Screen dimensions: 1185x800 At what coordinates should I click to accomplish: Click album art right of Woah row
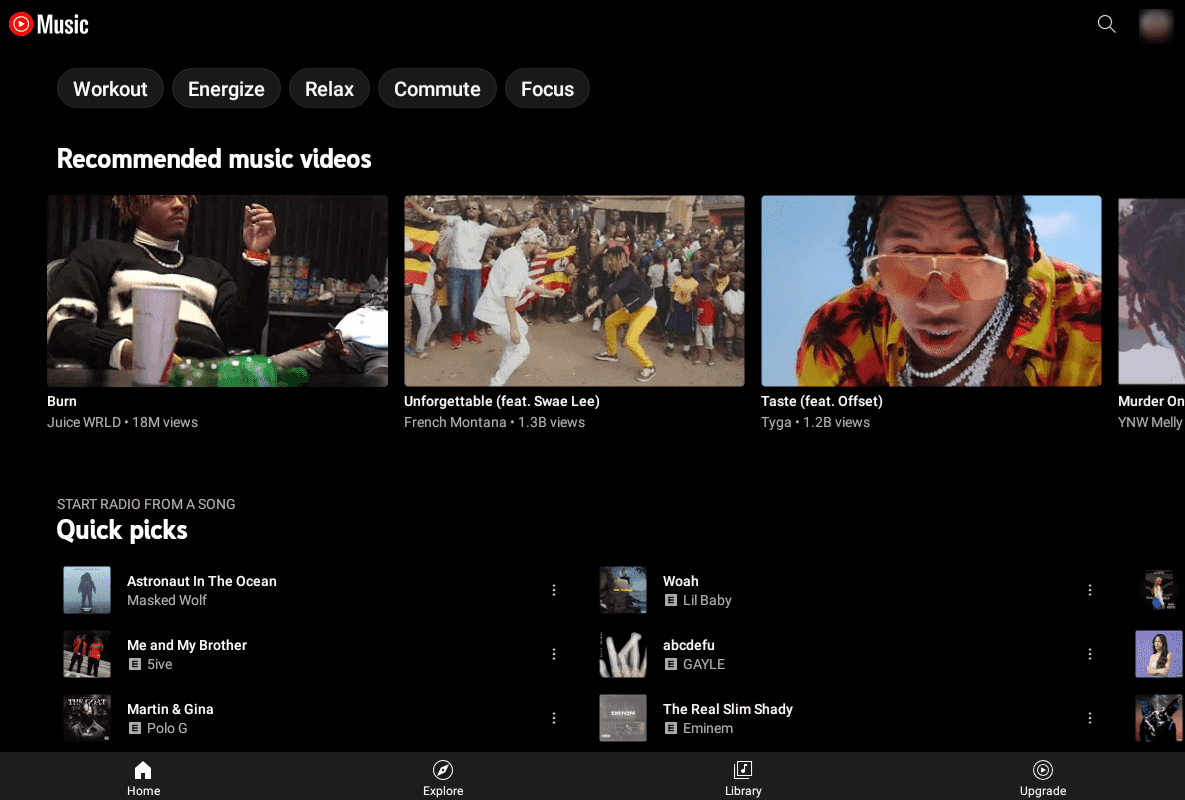click(x=1159, y=590)
